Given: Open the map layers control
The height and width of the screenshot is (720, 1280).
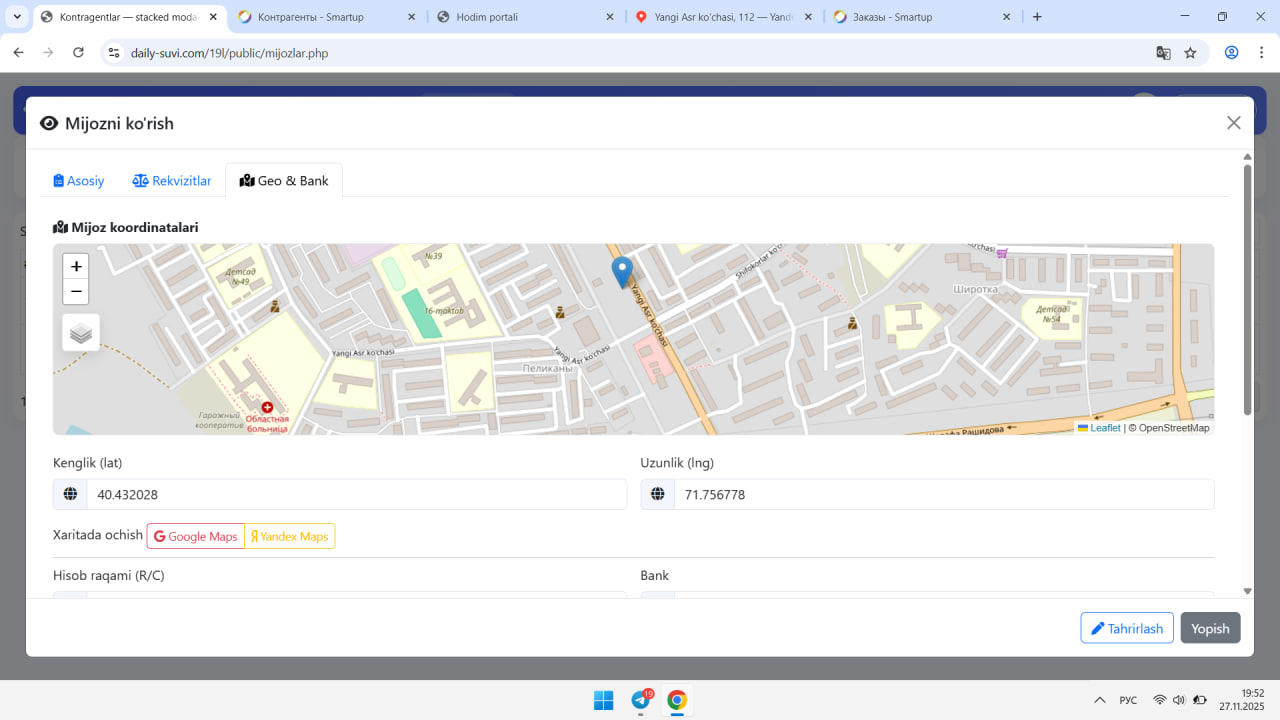Looking at the screenshot, I should click(x=81, y=333).
